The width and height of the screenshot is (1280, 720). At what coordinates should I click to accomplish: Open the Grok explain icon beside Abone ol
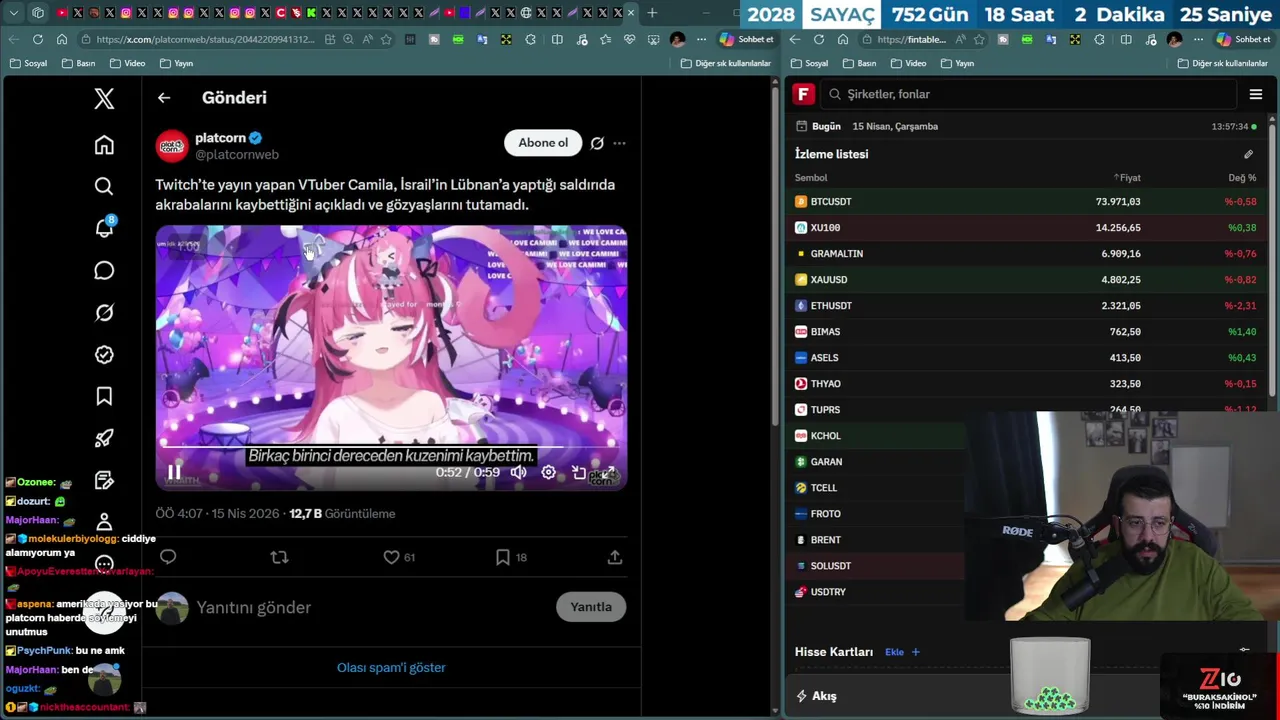(x=597, y=143)
